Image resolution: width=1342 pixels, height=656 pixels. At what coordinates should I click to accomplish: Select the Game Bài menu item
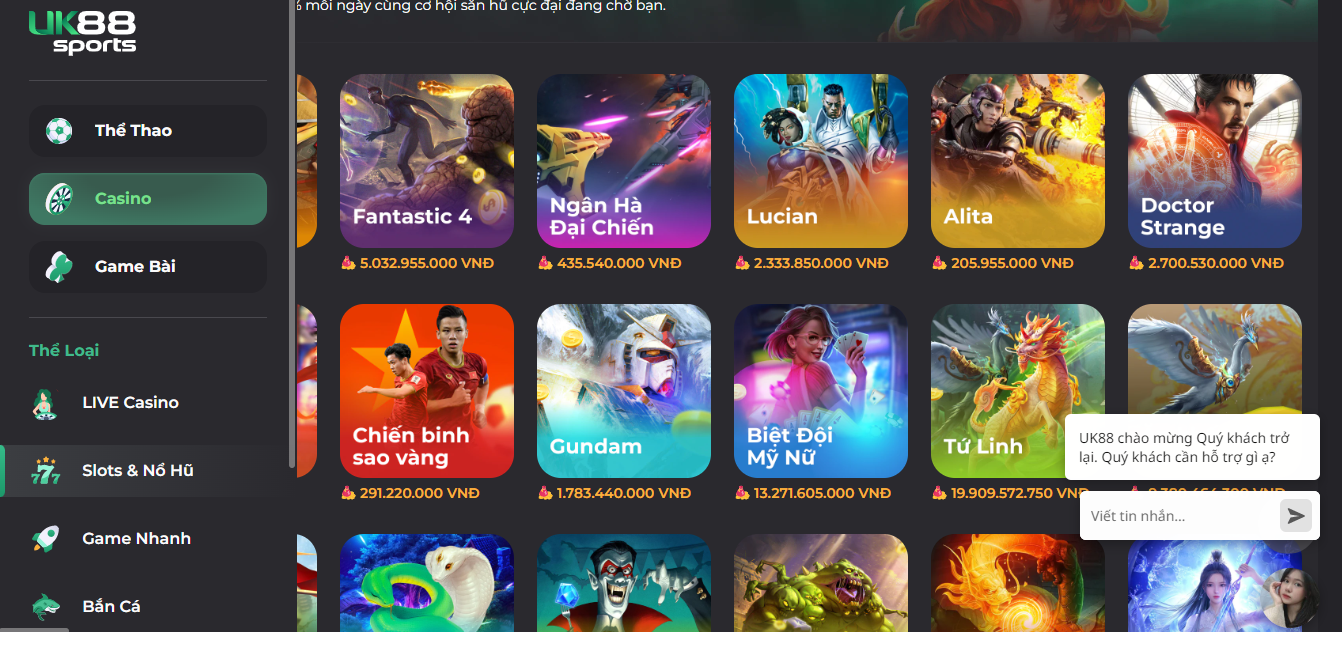(x=148, y=267)
